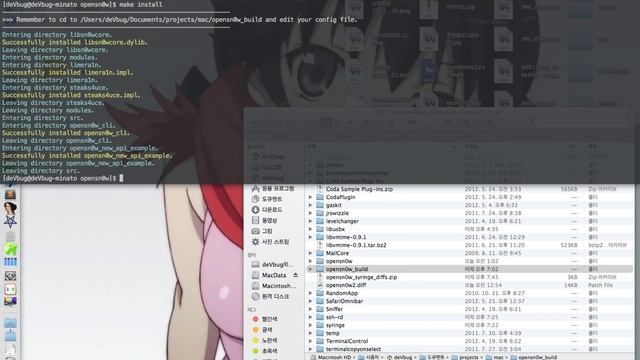Click 'Successfully installed opensn0w_new_api_example.' terminal line
Viewport: 640px width, 360px height.
pos(87,156)
